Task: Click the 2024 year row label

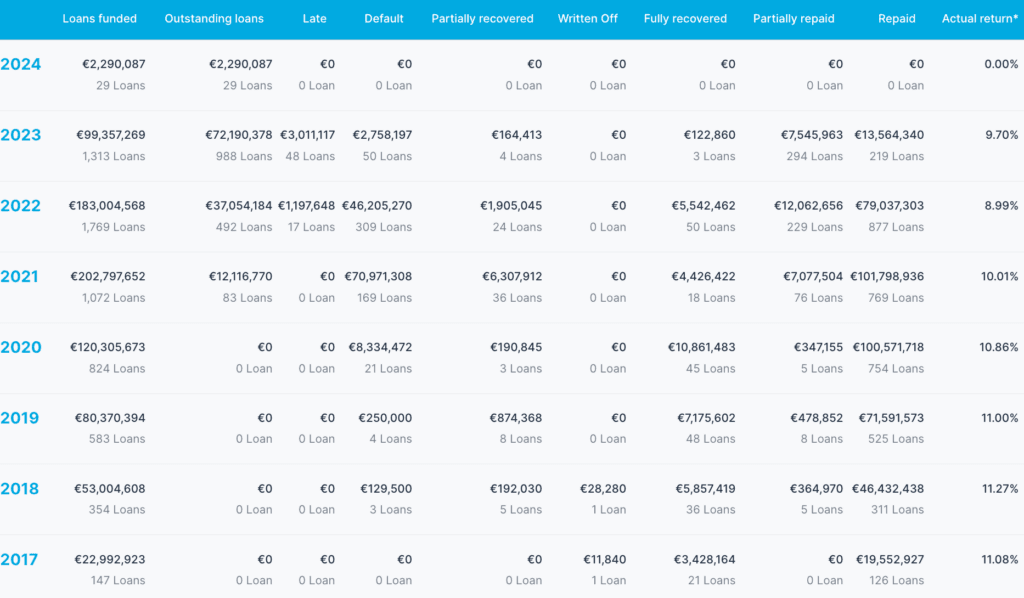Action: point(21,65)
